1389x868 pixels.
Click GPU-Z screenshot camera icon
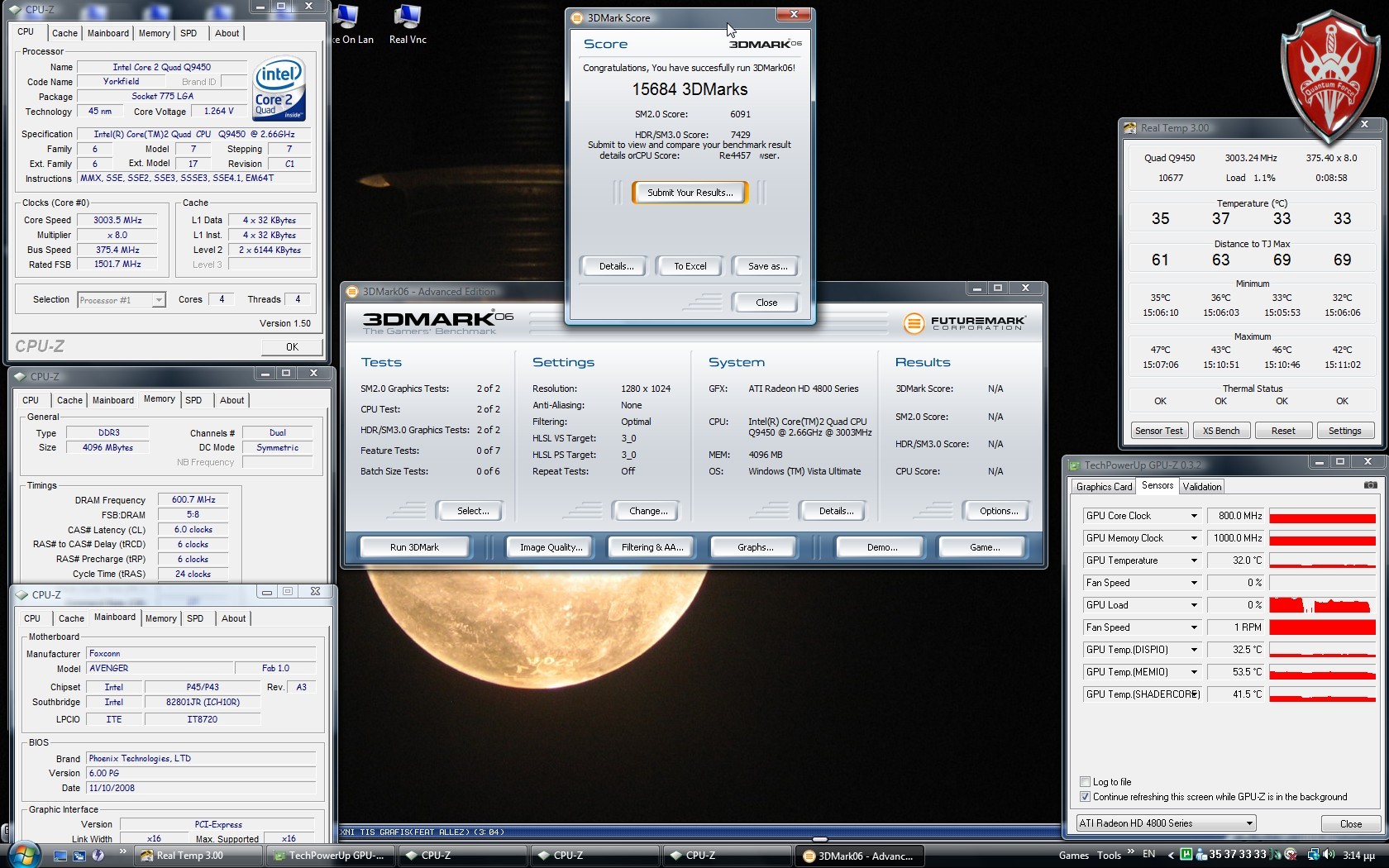pos(1370,485)
